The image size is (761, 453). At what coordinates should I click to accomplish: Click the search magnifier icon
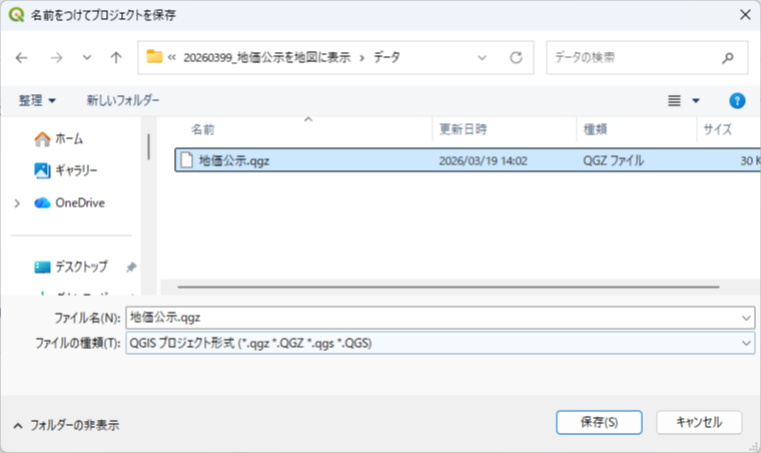[728, 58]
